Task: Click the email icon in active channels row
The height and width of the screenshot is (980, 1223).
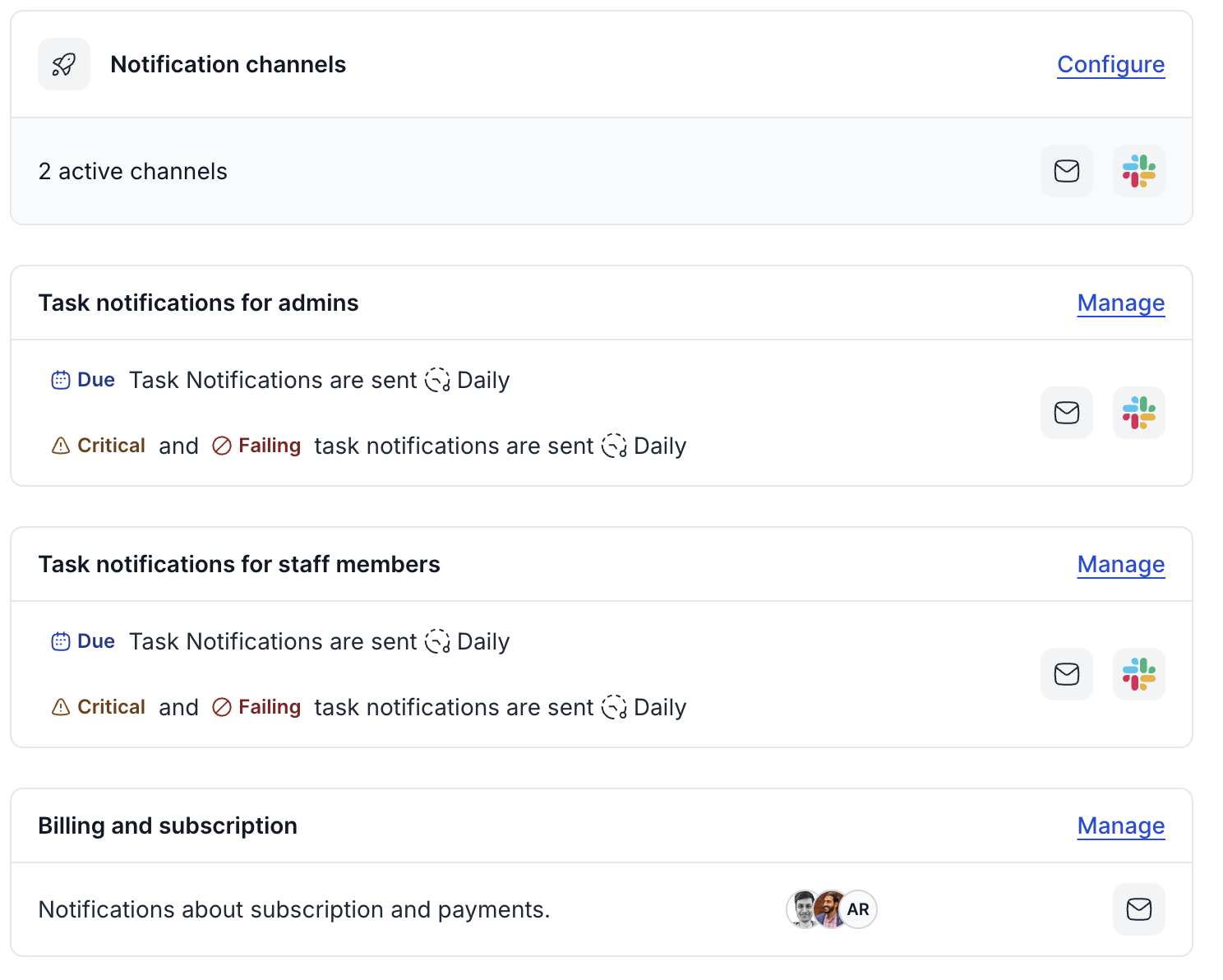Action: 1066,171
